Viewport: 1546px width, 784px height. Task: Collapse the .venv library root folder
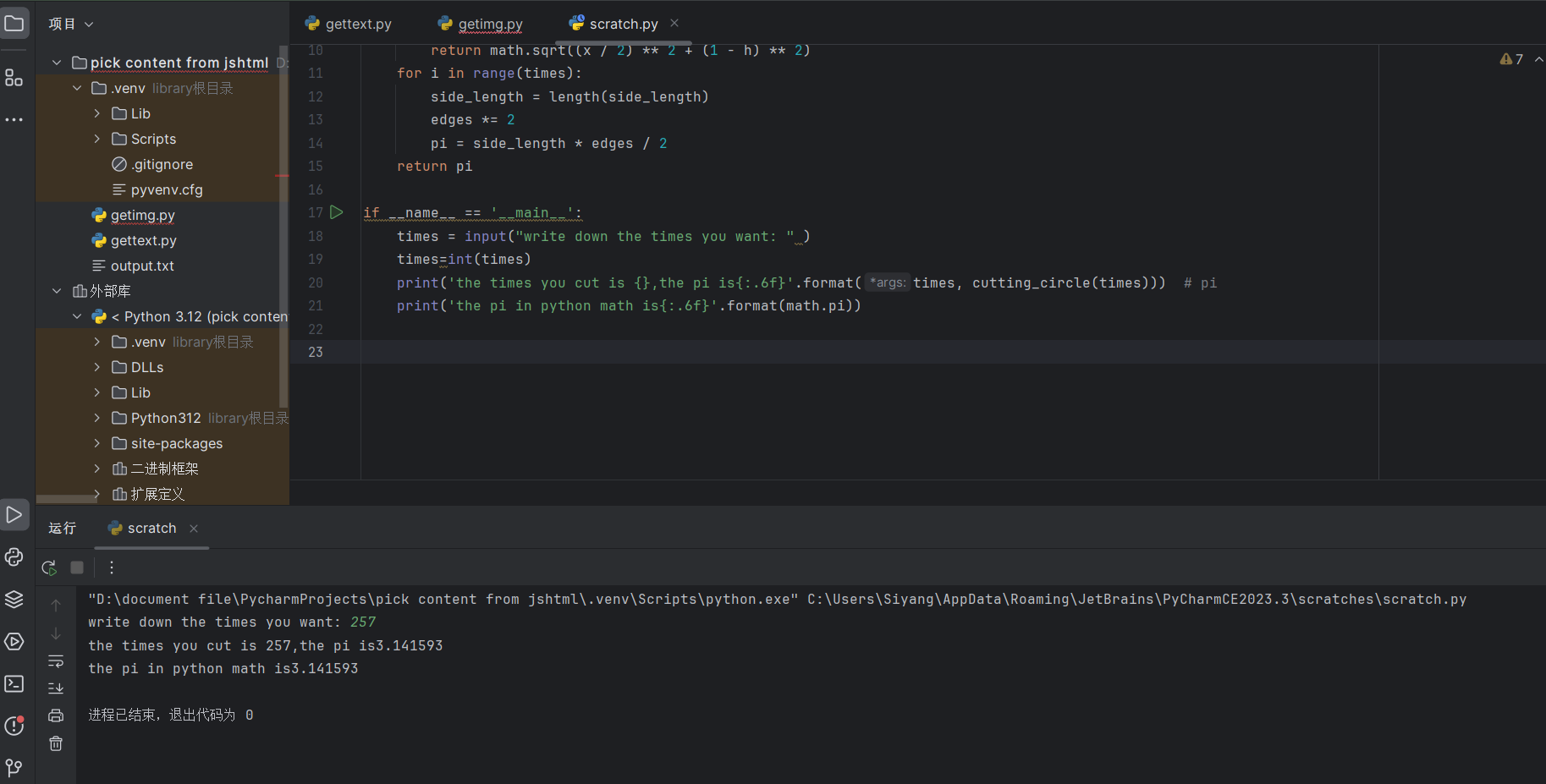point(77,88)
